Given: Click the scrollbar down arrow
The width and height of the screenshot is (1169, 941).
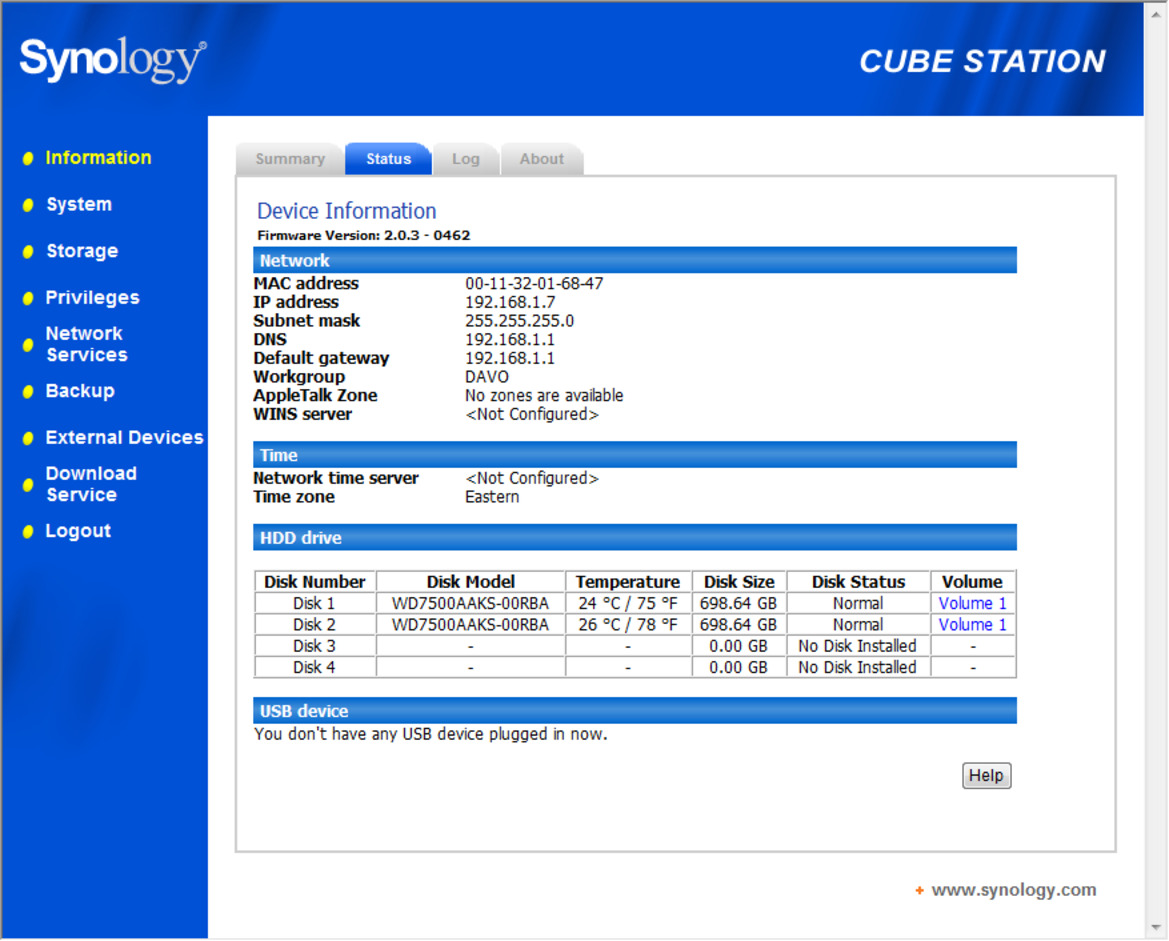Looking at the screenshot, I should pos(1156,928).
